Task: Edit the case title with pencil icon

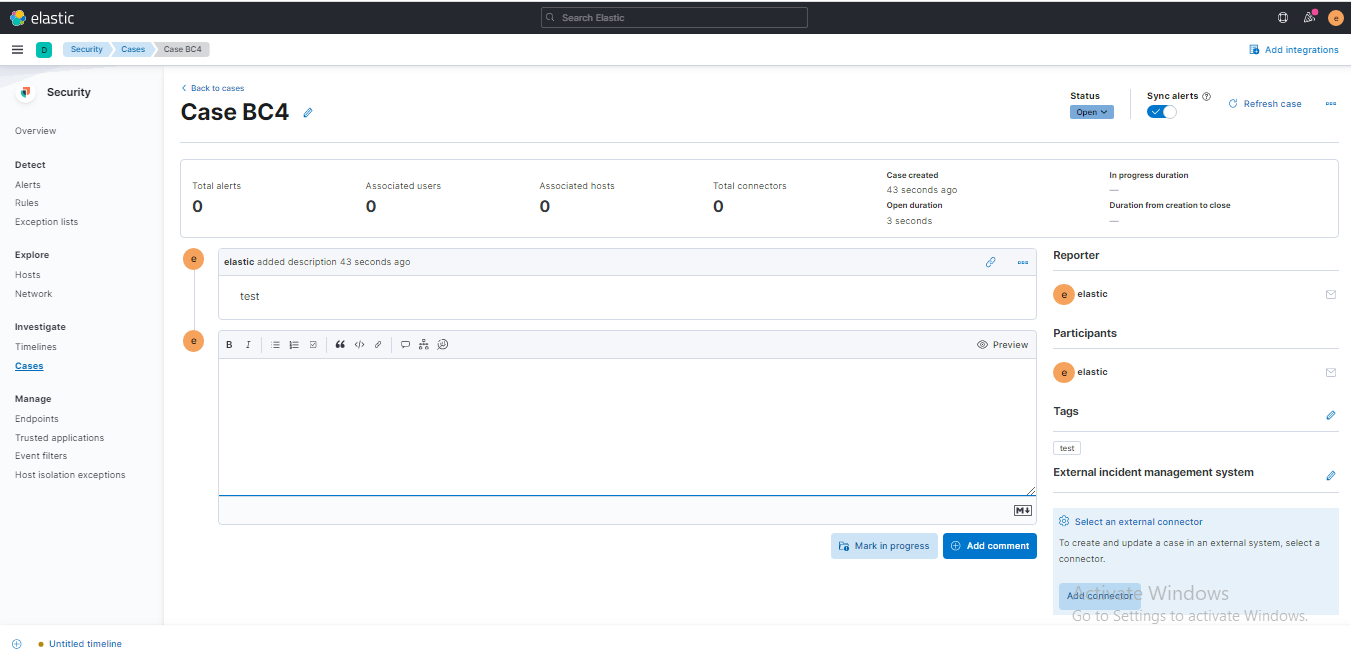Action: click(308, 113)
